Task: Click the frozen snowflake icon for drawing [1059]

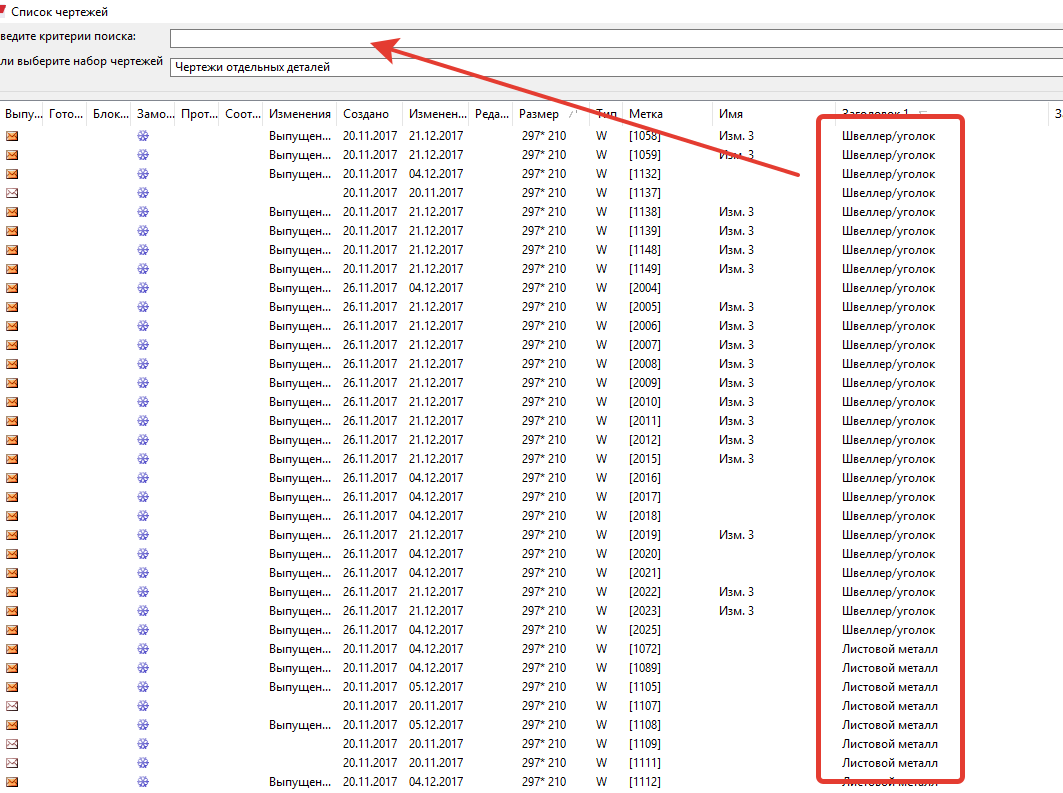Action: [143, 155]
